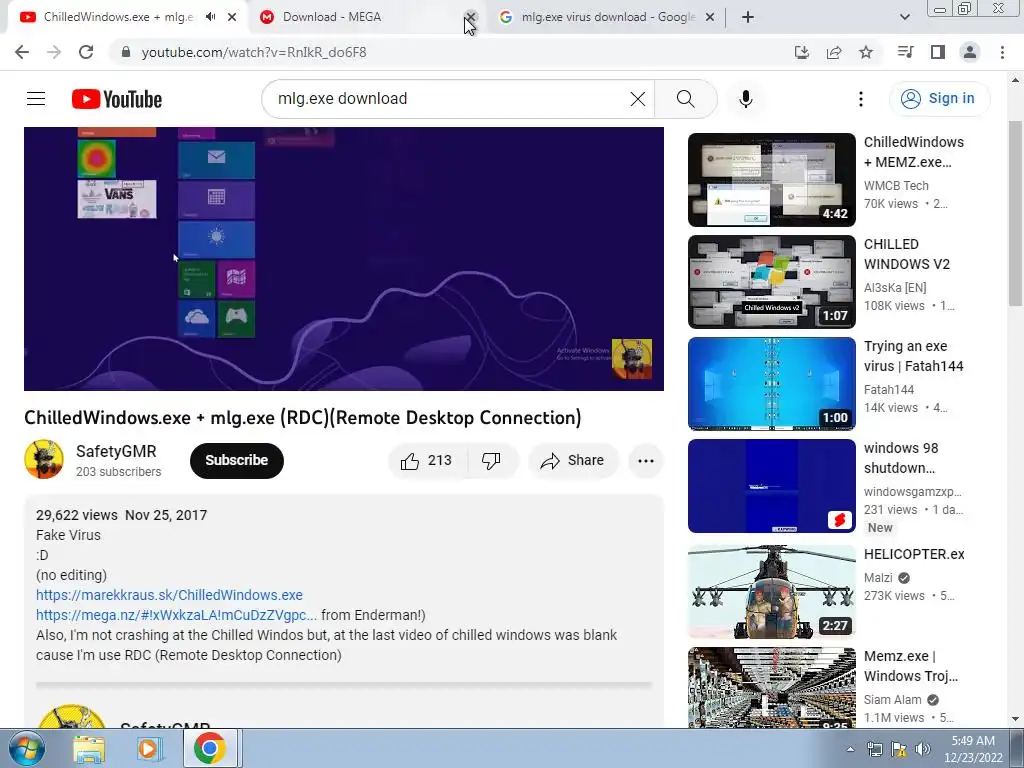Open Action Center flag tray icon

899,749
